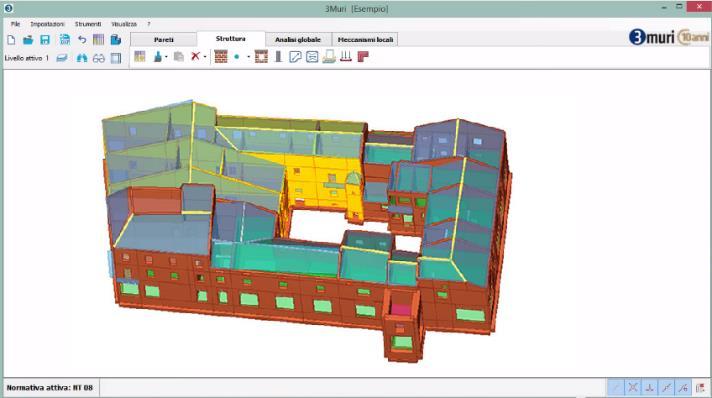The width and height of the screenshot is (712, 398).
Task: Select the brick wall panel tool
Action: coord(221,57)
